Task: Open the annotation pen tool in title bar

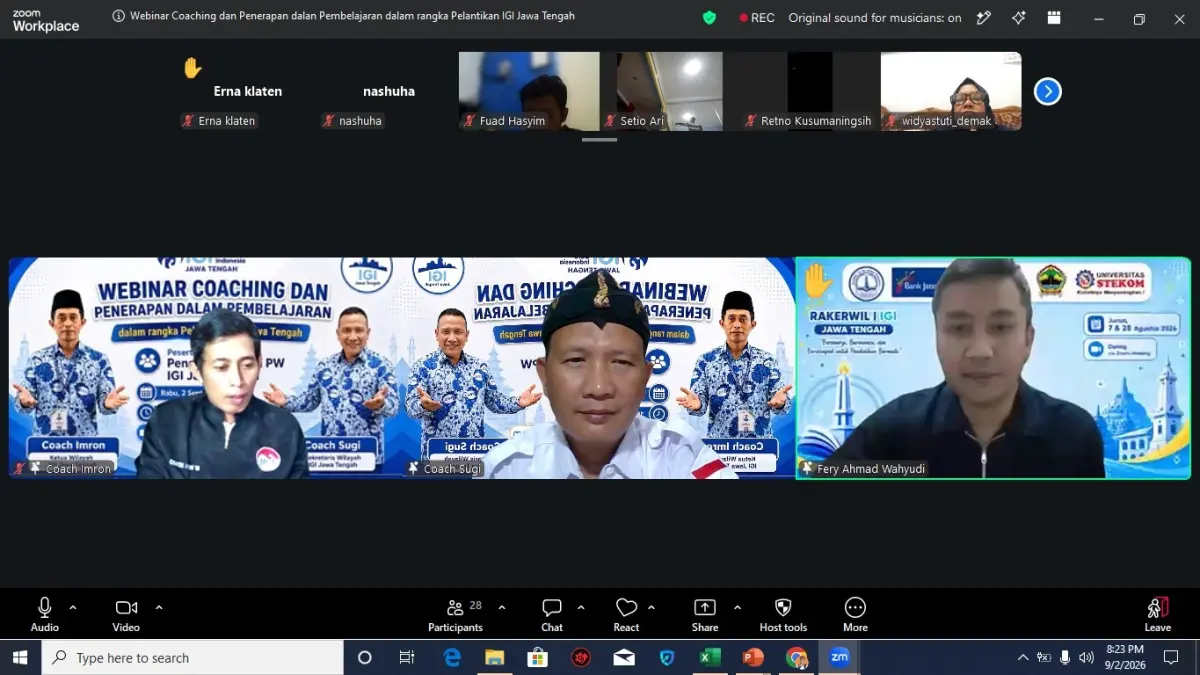Action: click(984, 17)
